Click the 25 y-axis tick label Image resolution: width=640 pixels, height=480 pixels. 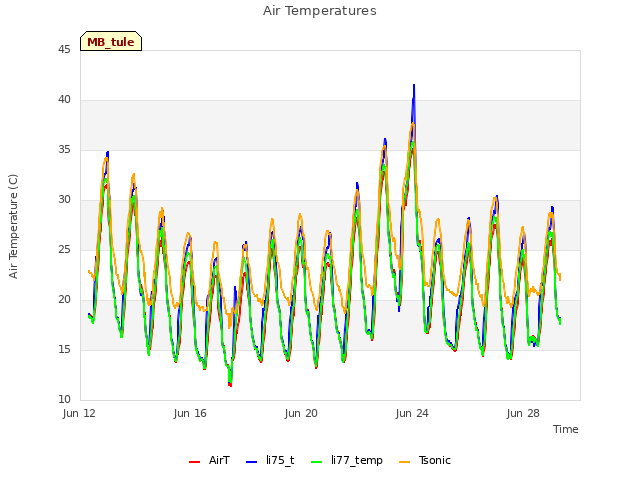64,249
